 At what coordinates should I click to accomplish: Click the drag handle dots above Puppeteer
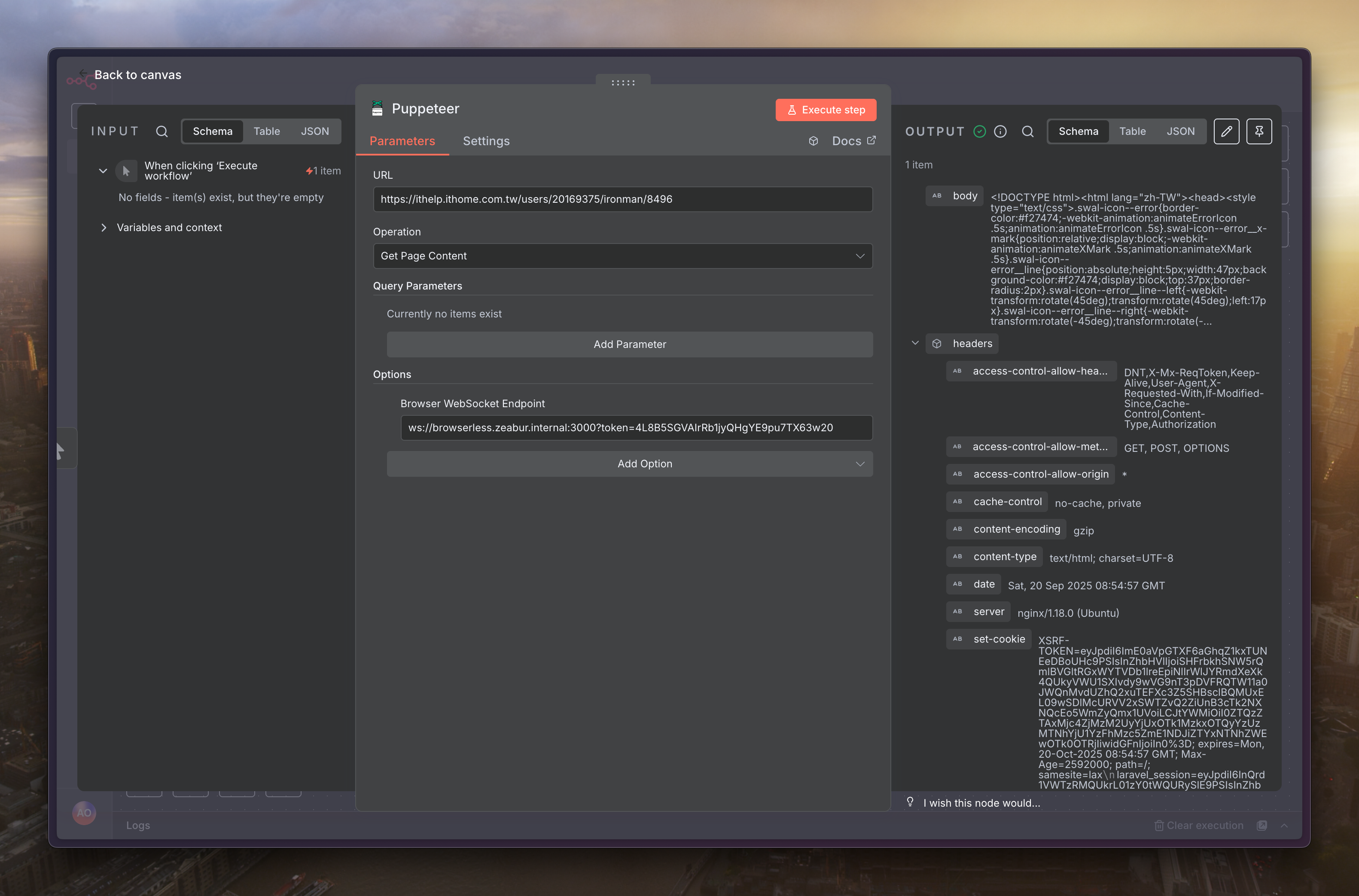tap(623, 83)
